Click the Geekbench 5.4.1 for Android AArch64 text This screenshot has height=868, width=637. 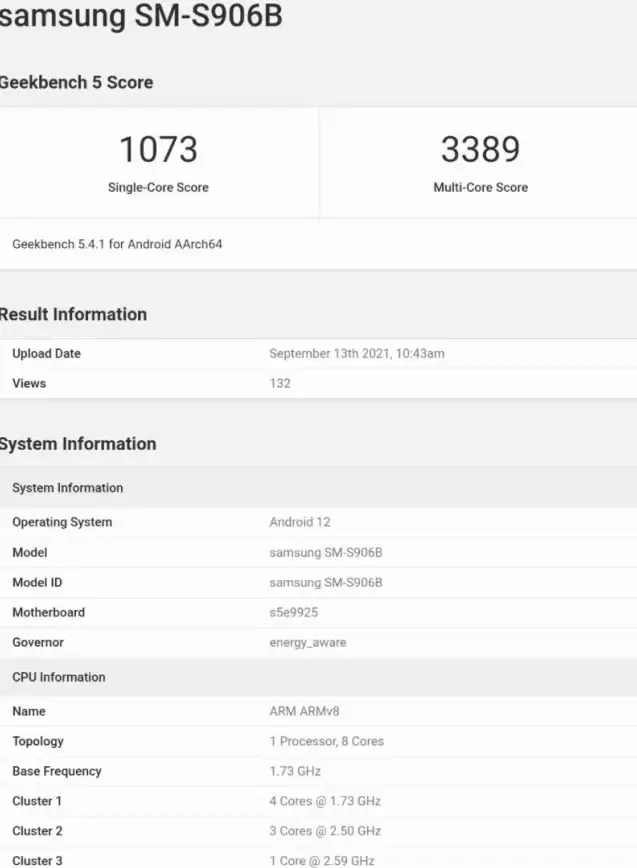pyautogui.click(x=117, y=244)
